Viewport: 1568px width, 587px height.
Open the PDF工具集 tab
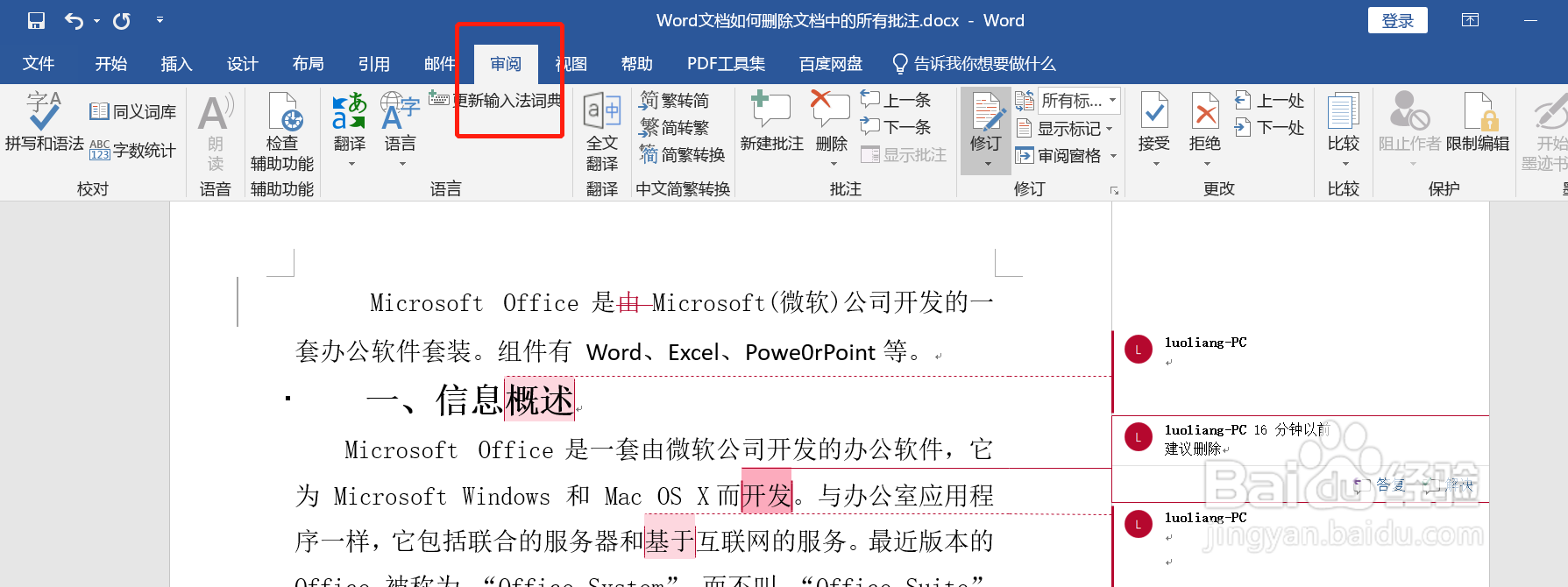pyautogui.click(x=726, y=63)
